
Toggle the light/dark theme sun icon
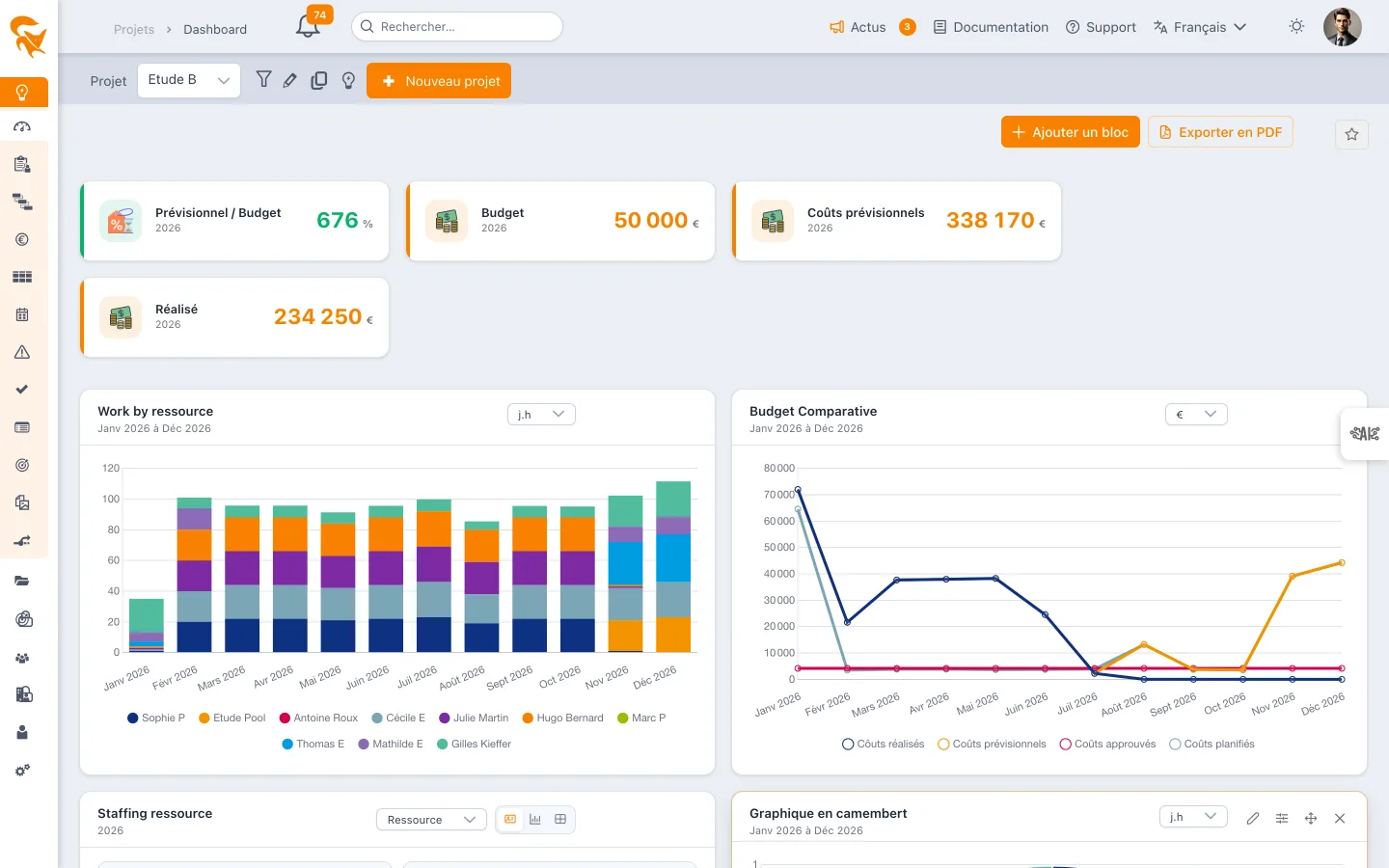coord(1296,27)
